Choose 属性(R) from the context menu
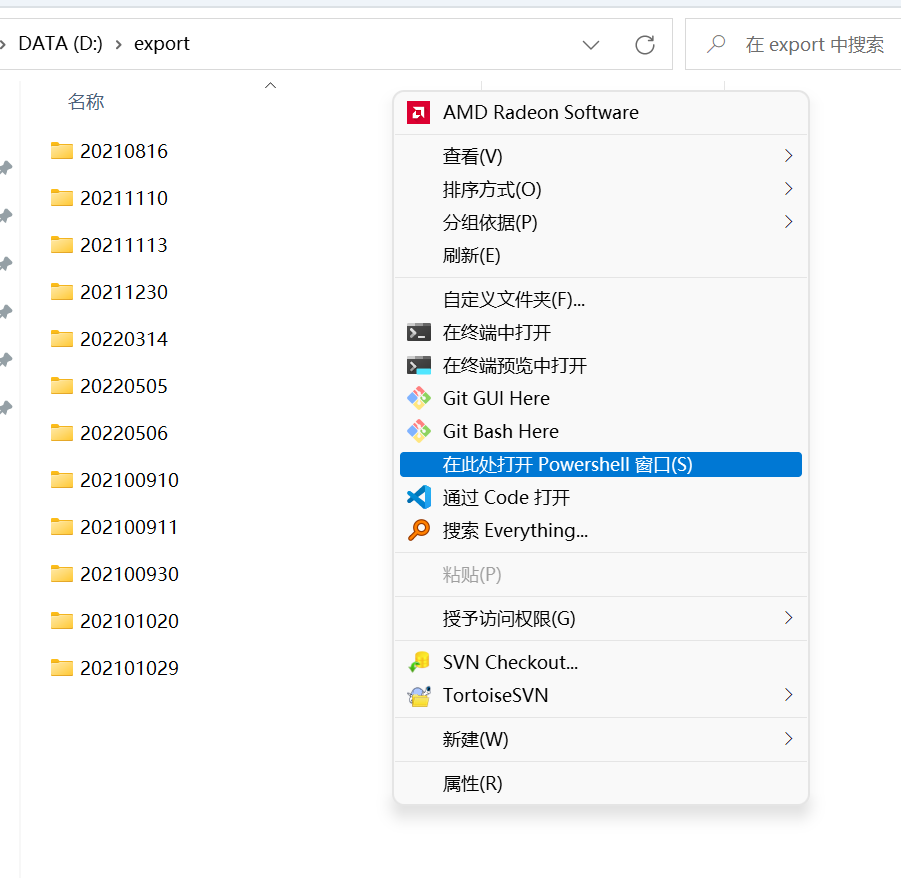The height and width of the screenshot is (878, 901). pos(473,784)
